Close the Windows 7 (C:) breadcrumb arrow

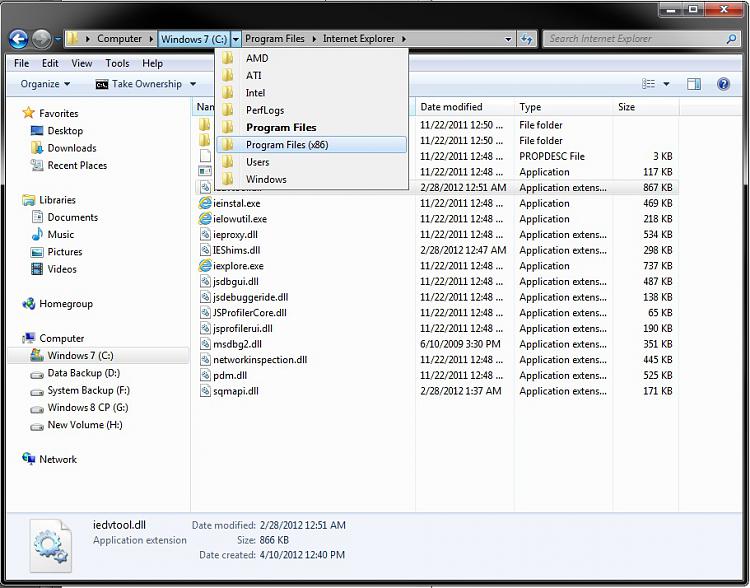click(x=236, y=39)
